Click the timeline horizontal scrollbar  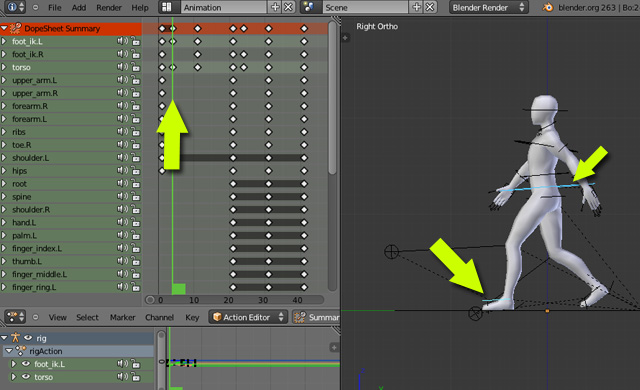234,300
